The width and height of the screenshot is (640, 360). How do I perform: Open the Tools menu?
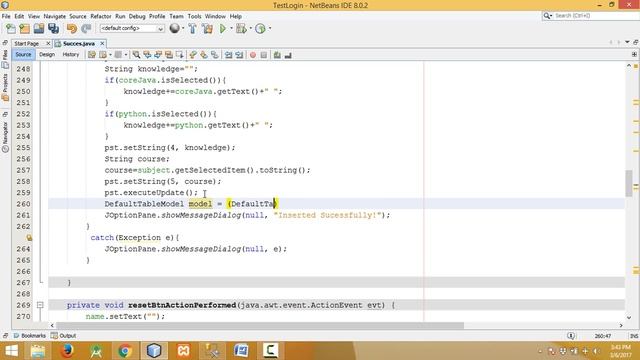click(194, 16)
